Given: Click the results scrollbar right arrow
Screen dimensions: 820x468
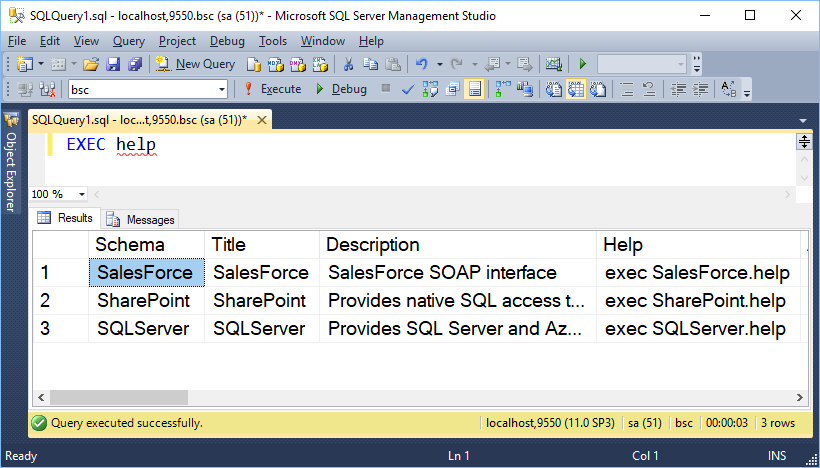Looking at the screenshot, I should pyautogui.click(x=799, y=397).
